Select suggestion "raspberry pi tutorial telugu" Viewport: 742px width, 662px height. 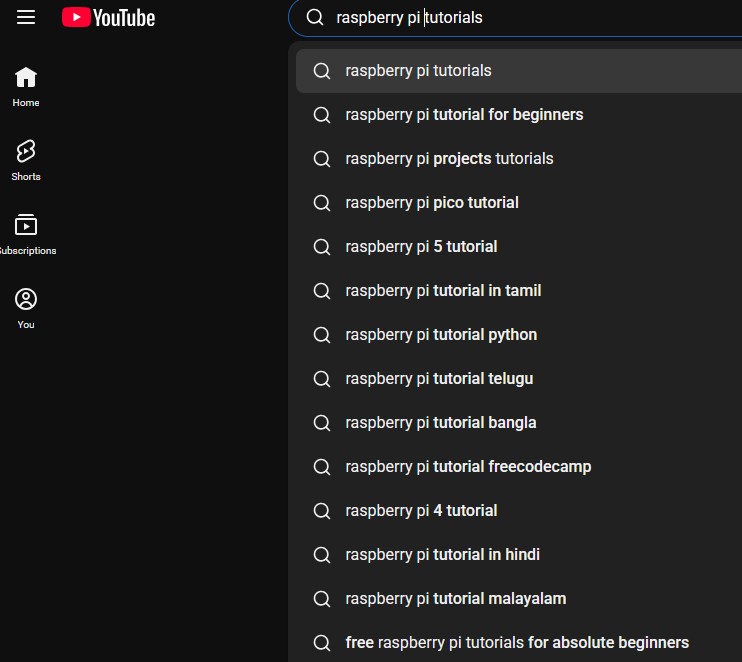(519, 379)
